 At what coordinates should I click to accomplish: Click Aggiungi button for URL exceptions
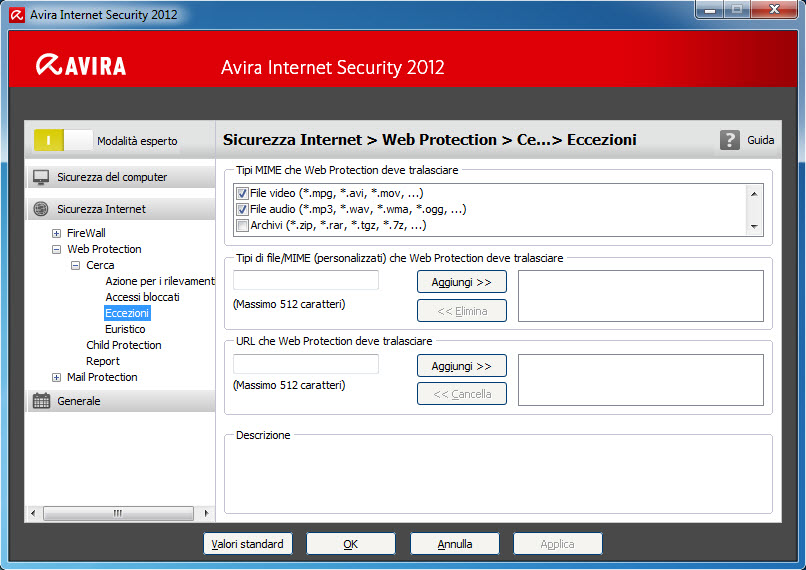pyautogui.click(x=462, y=366)
